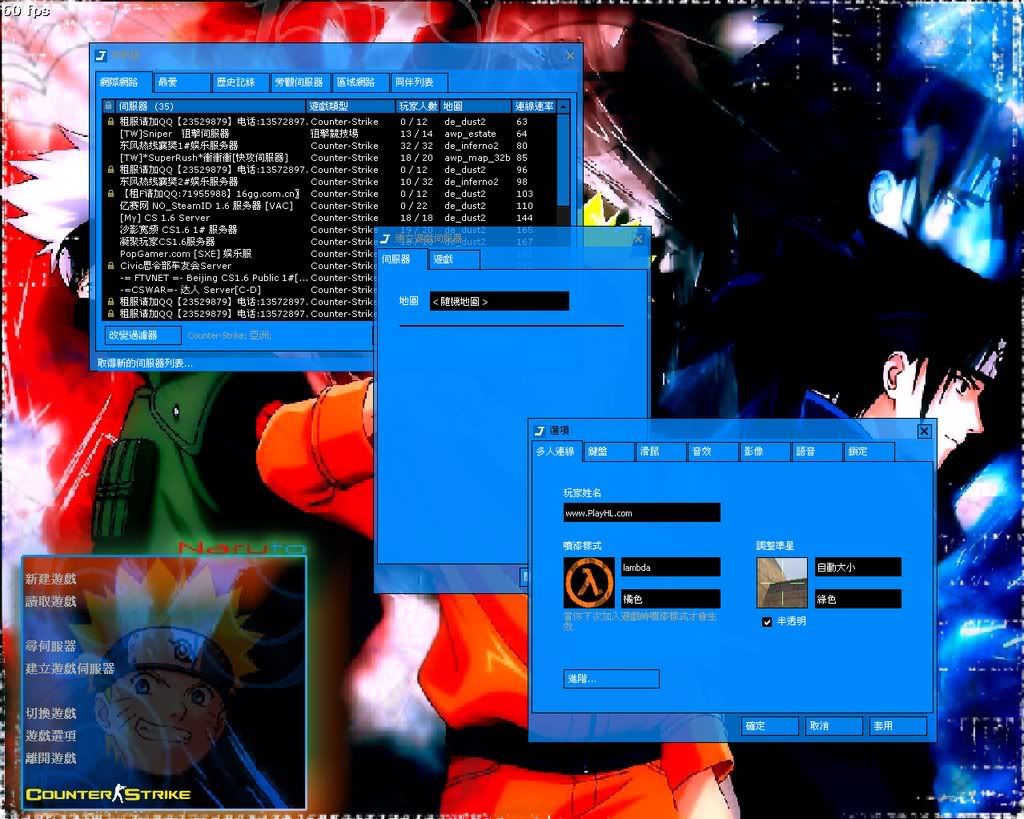Open the 綠色 crosshair color dropdown
The image size is (1024, 819).
tap(857, 599)
